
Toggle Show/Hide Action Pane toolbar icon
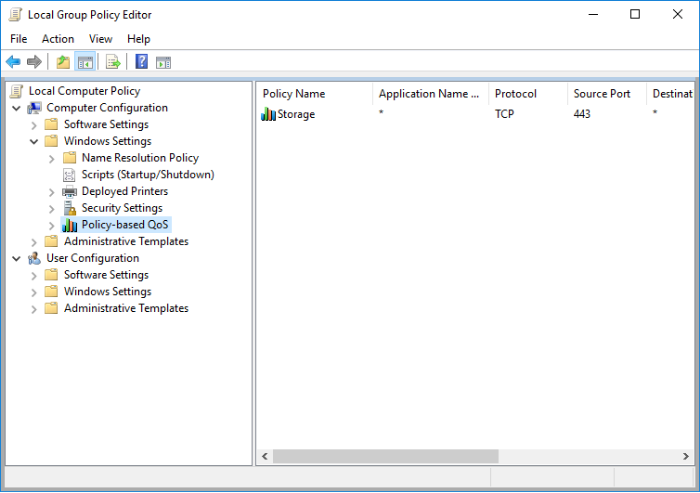[163, 62]
